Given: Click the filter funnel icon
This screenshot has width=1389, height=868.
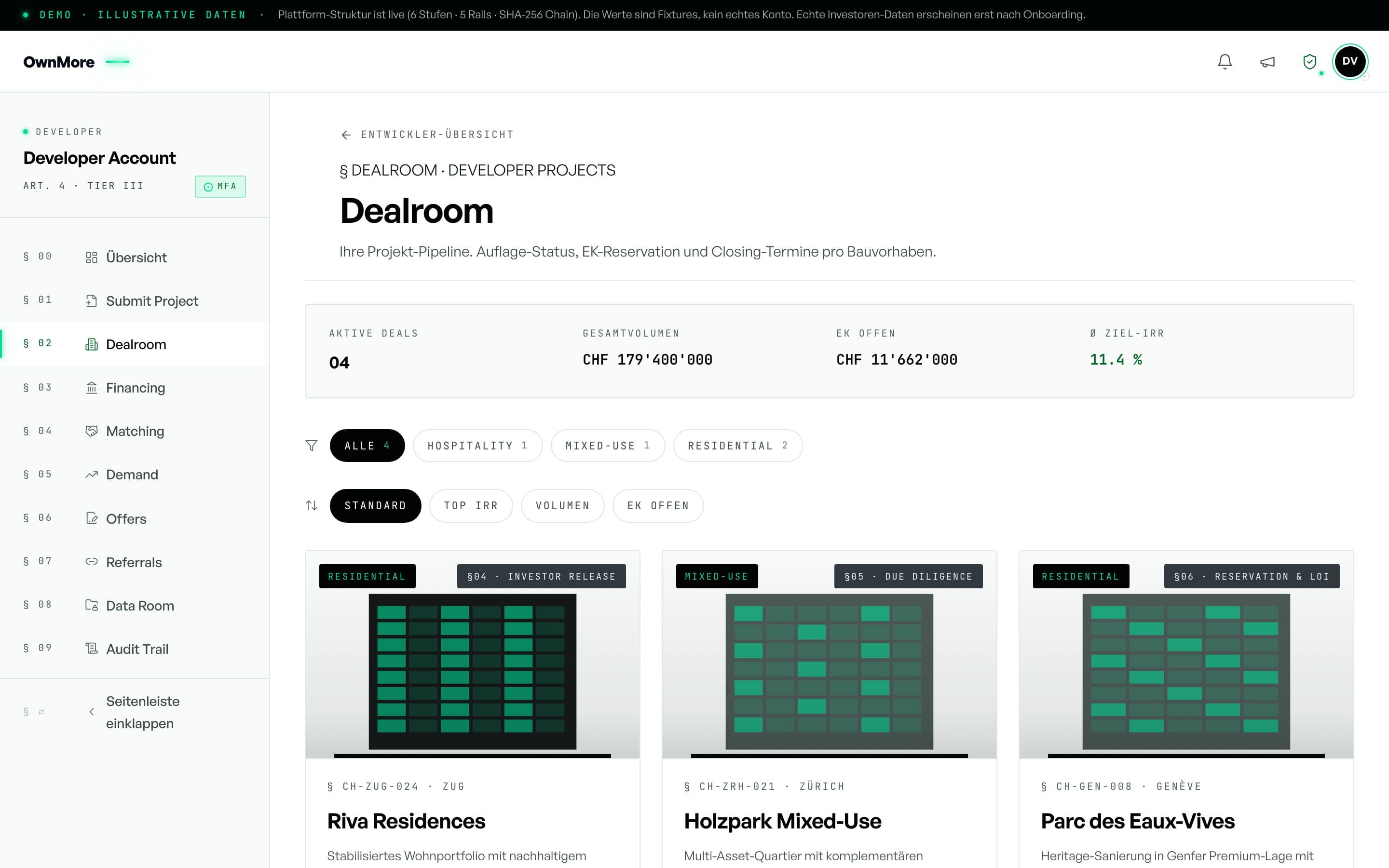Looking at the screenshot, I should pyautogui.click(x=312, y=446).
